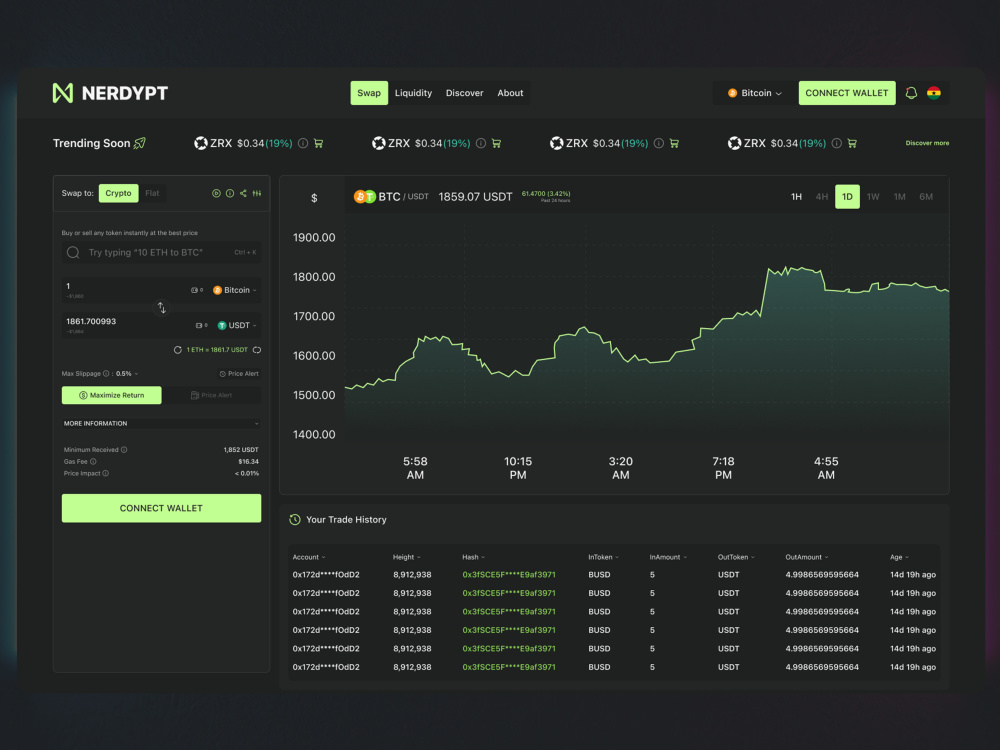Open the notifications bell
The image size is (1000, 750).
coord(911,93)
